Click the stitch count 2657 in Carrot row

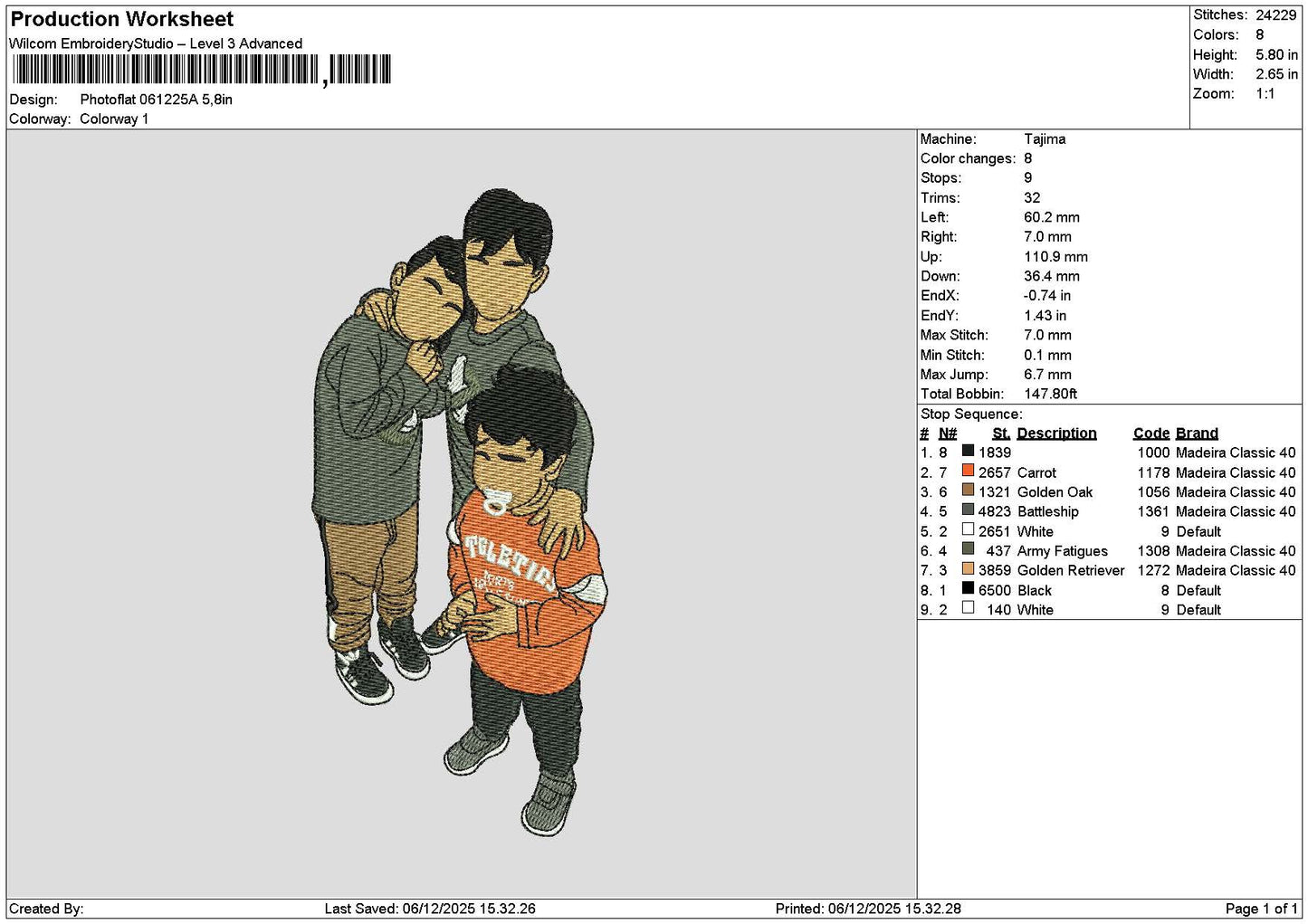click(995, 472)
